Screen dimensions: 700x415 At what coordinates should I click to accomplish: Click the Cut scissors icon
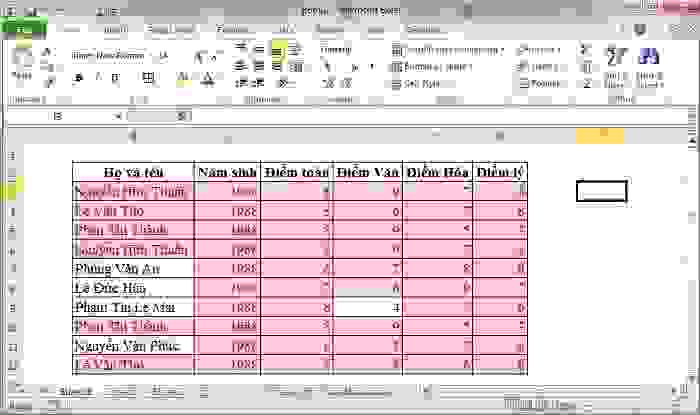point(47,52)
